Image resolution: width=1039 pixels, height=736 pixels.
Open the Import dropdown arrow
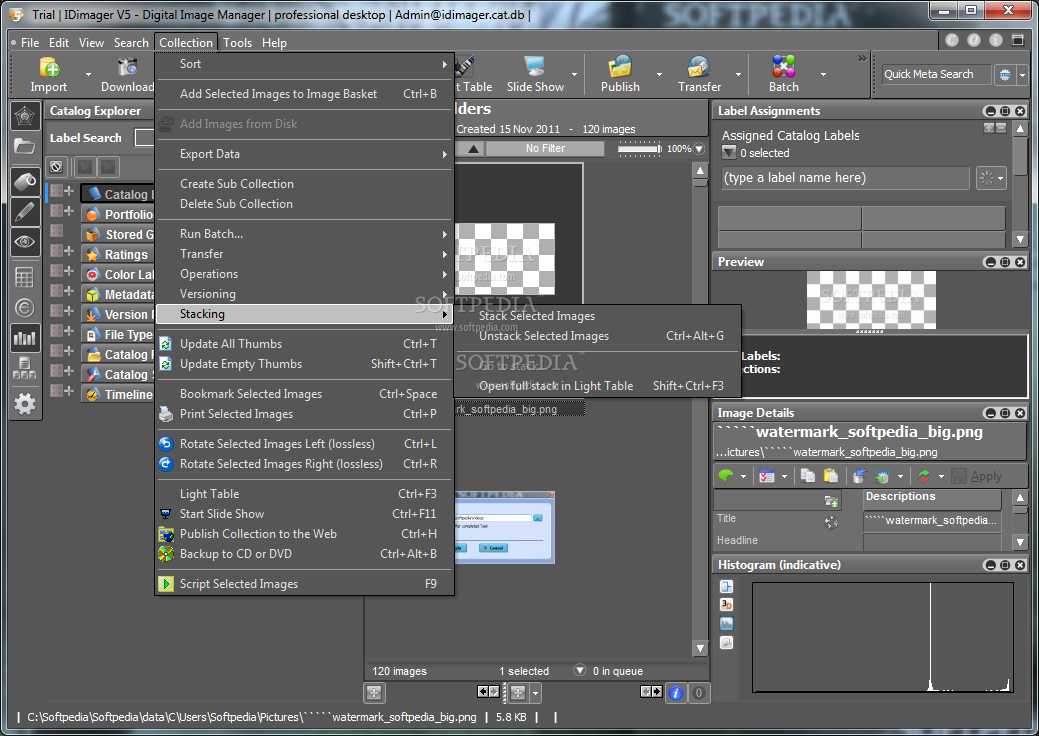(87, 74)
